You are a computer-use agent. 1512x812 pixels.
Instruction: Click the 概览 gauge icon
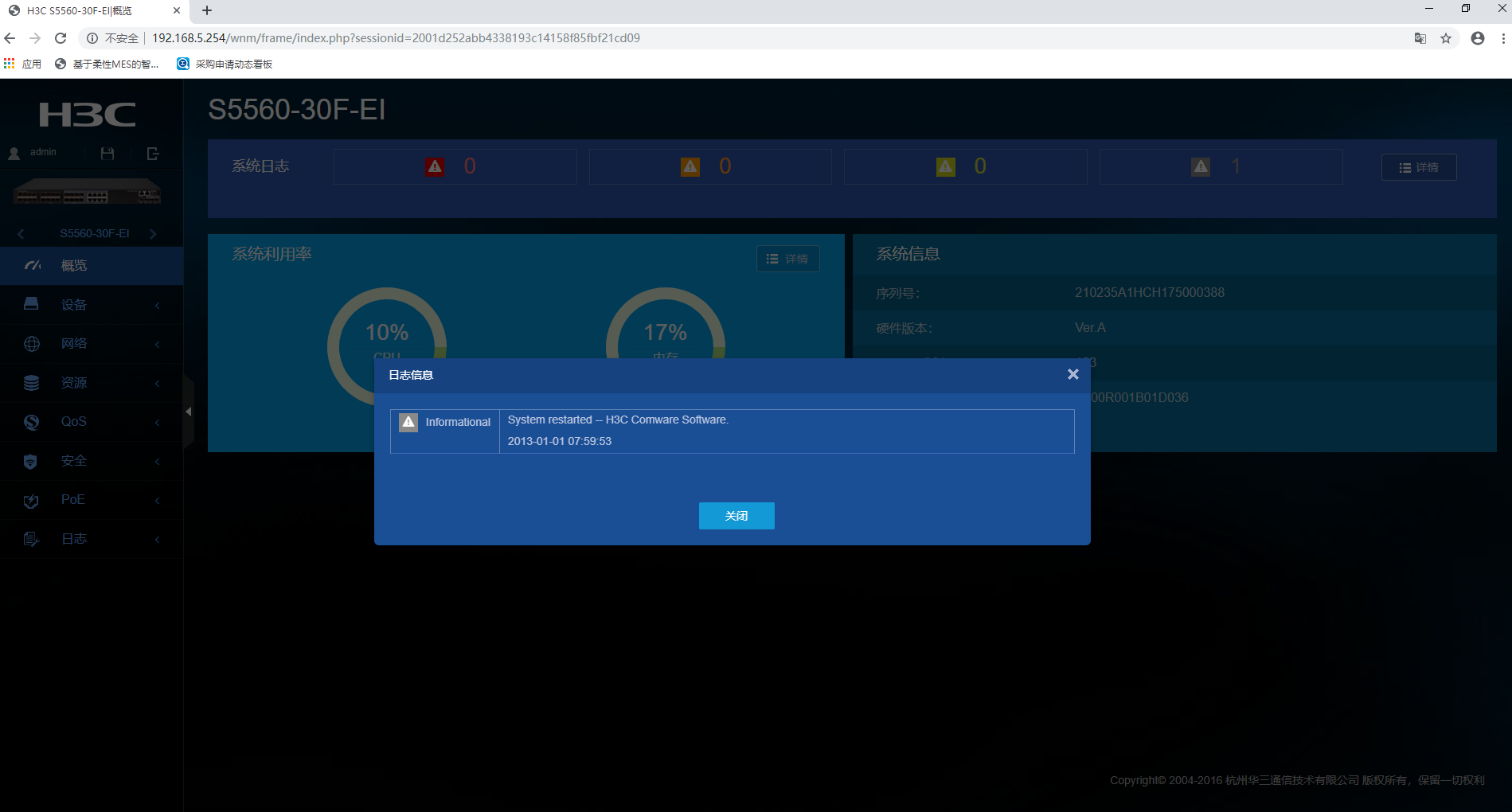pyautogui.click(x=32, y=266)
